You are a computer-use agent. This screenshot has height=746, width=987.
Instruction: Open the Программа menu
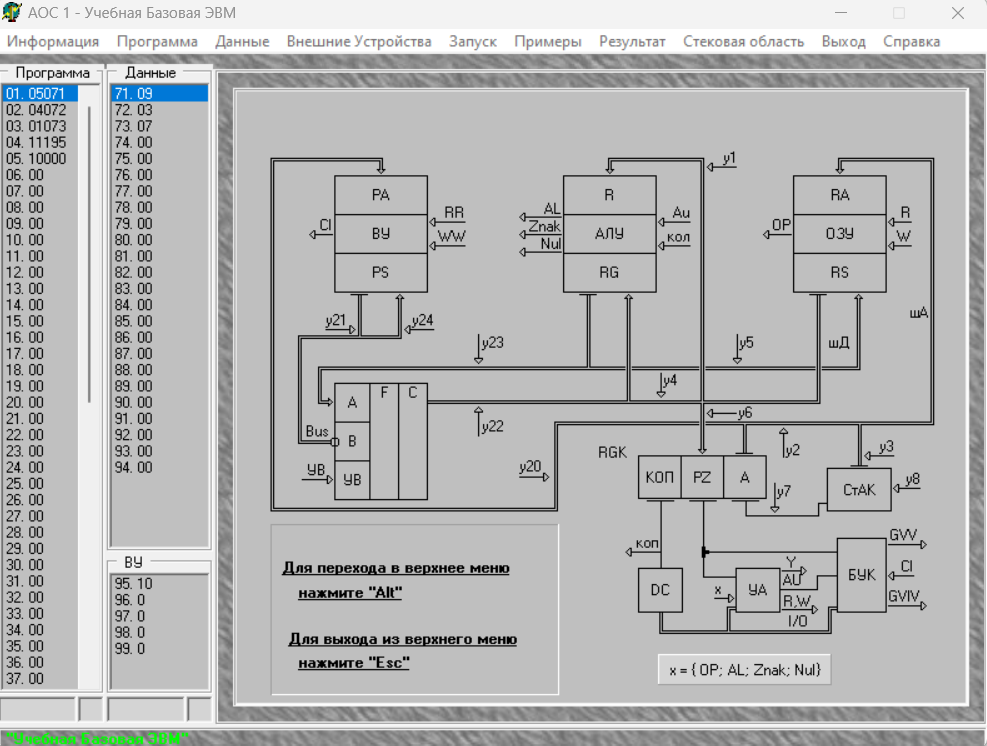157,42
